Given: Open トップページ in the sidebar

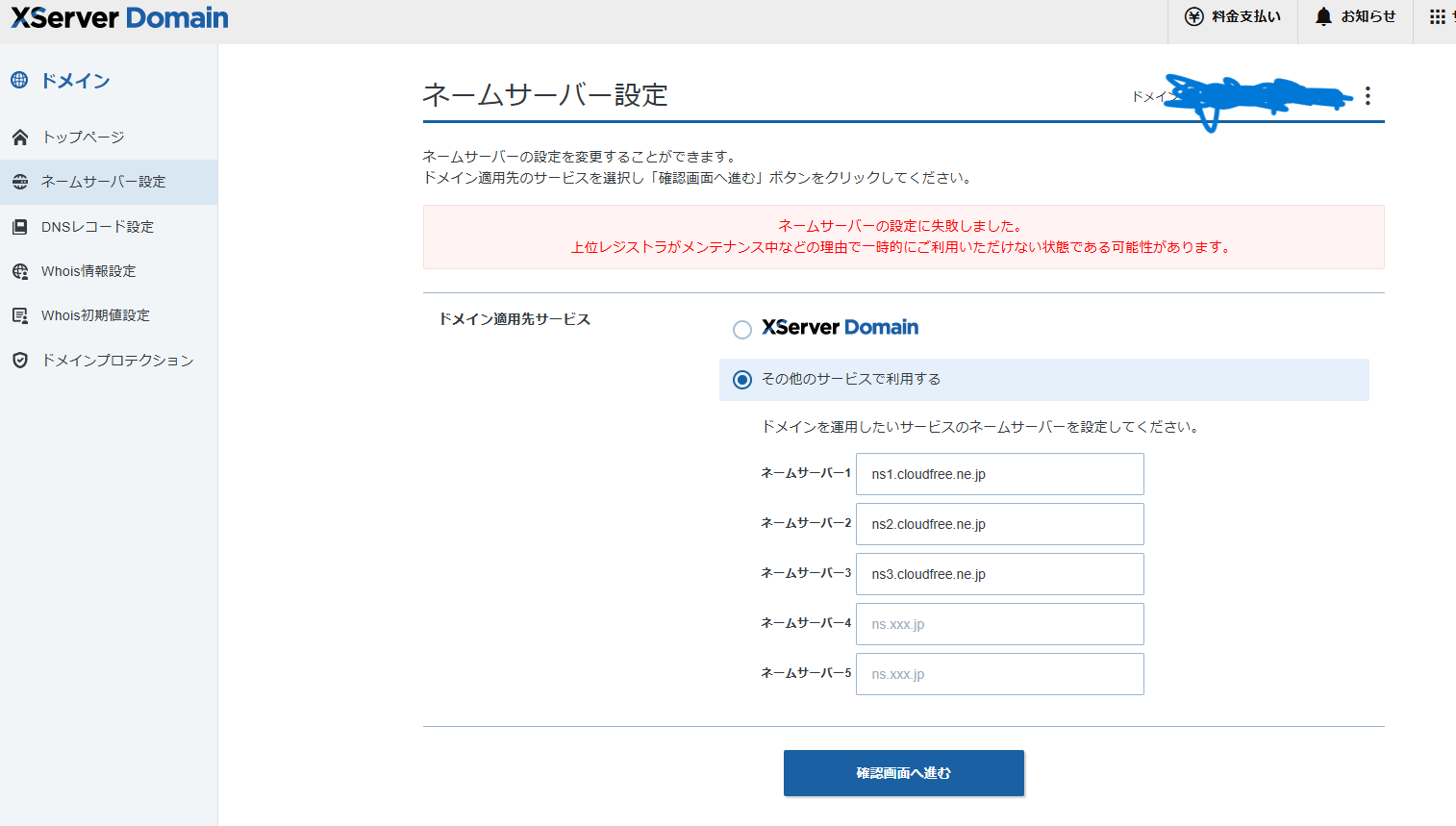Looking at the screenshot, I should pos(109,138).
